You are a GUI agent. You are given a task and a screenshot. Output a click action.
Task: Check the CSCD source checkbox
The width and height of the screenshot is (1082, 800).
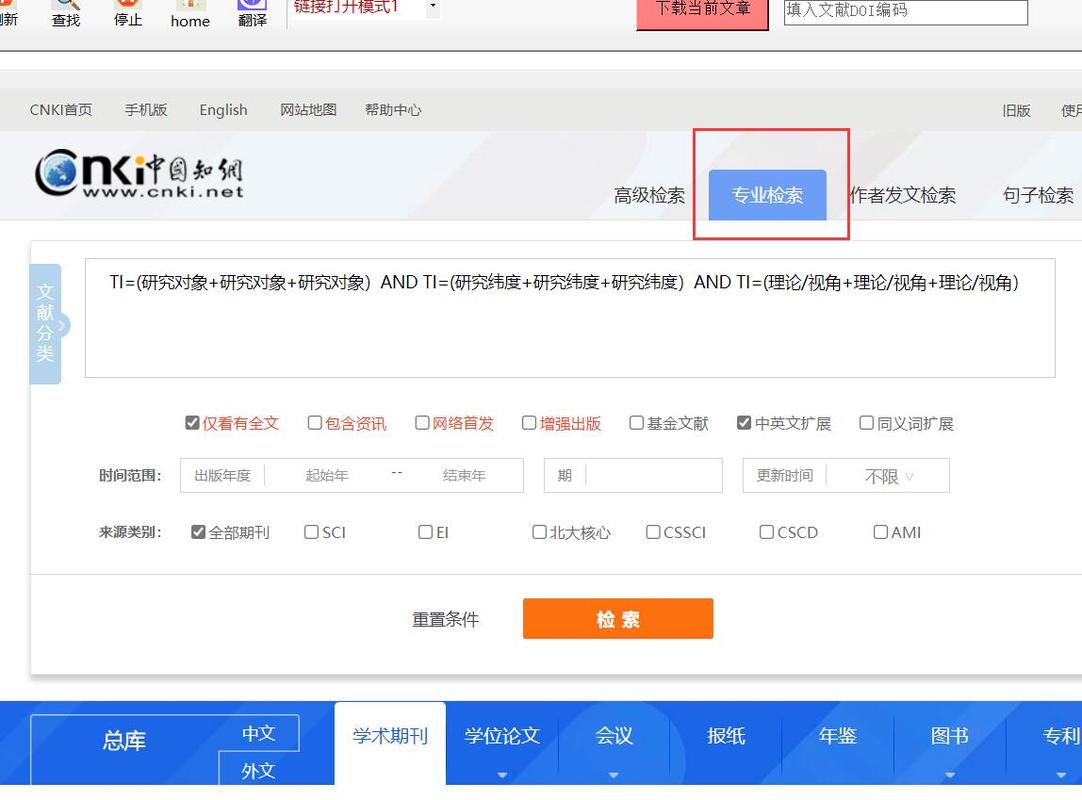click(767, 531)
